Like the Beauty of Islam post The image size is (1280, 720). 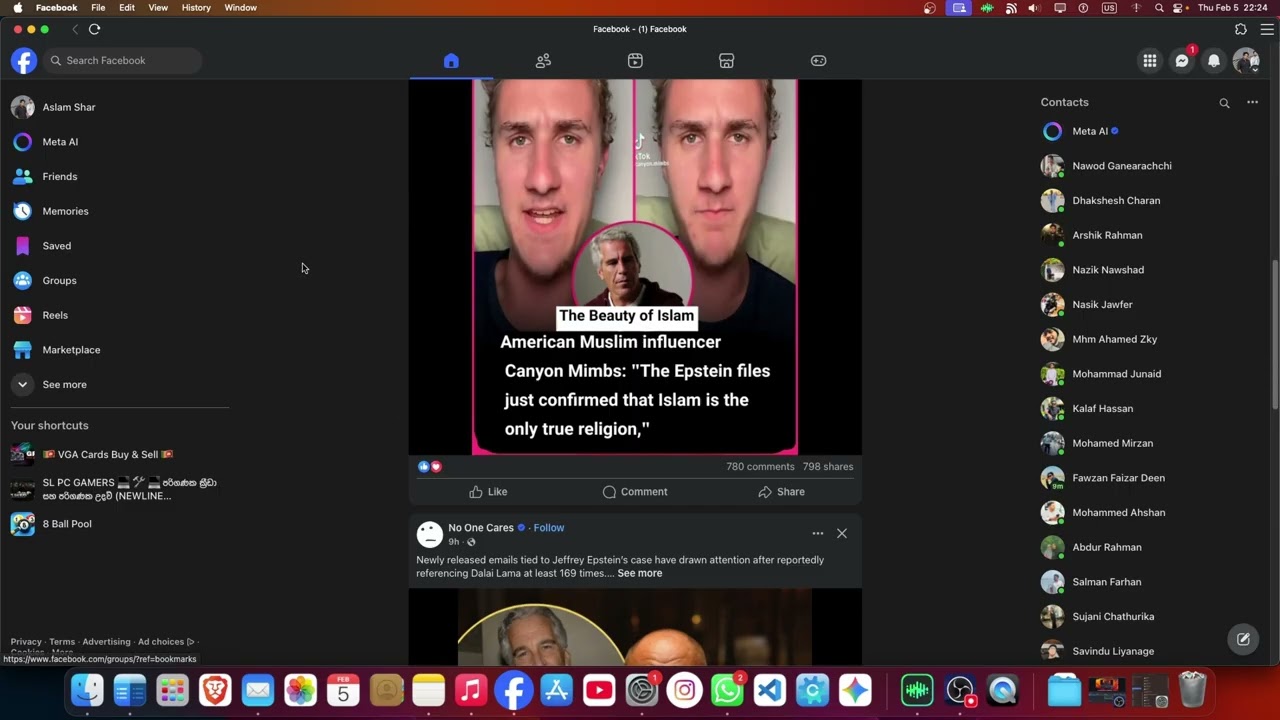pyautogui.click(x=488, y=492)
